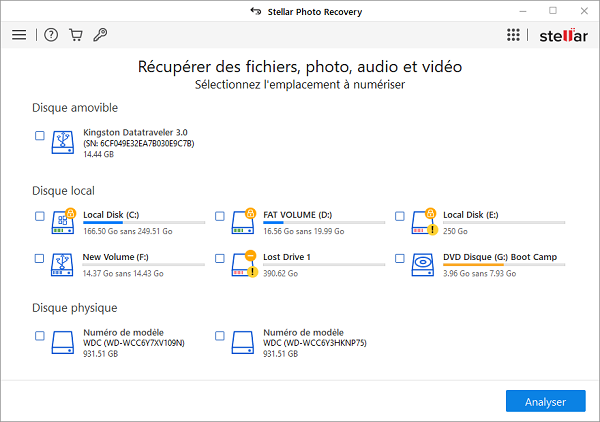This screenshot has height=422, width=600.
Task: Minimize the Stellar Photo Recovery window
Action: (x=523, y=11)
